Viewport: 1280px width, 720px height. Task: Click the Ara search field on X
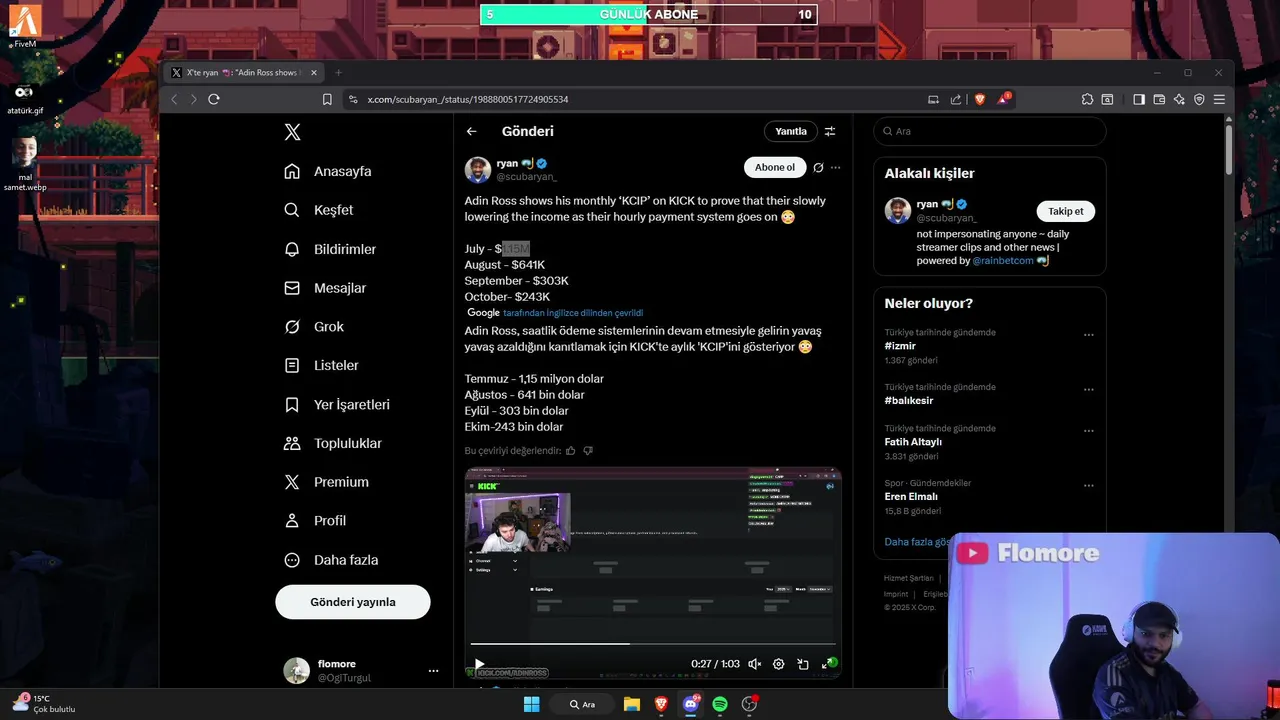(x=990, y=131)
